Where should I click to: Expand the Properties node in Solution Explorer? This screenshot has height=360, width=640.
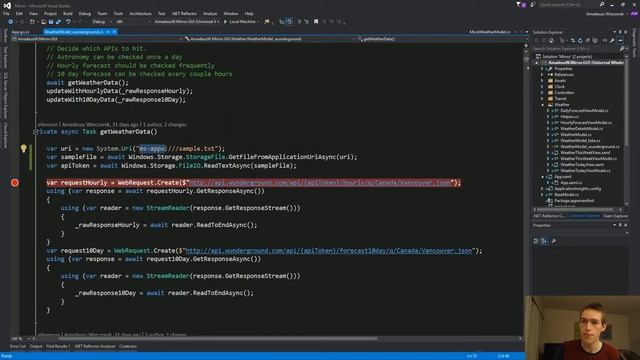click(x=542, y=69)
